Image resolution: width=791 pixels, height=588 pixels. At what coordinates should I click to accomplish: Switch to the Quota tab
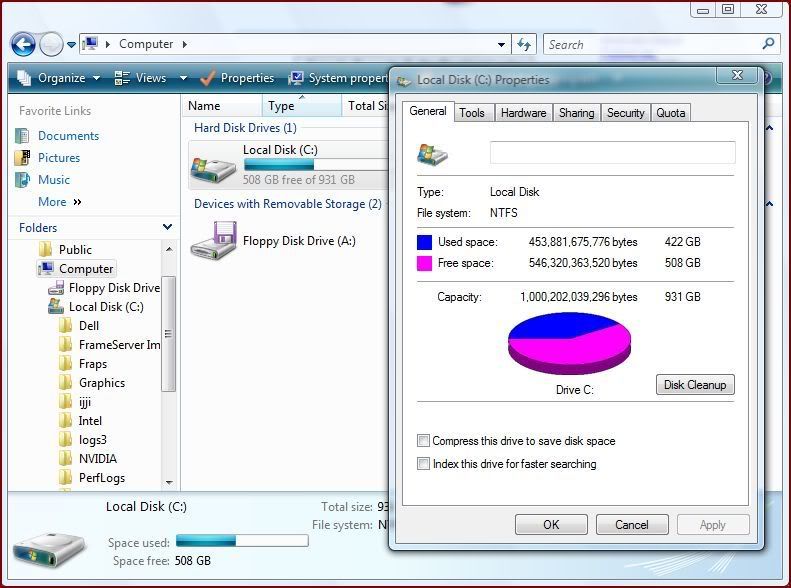coord(670,113)
